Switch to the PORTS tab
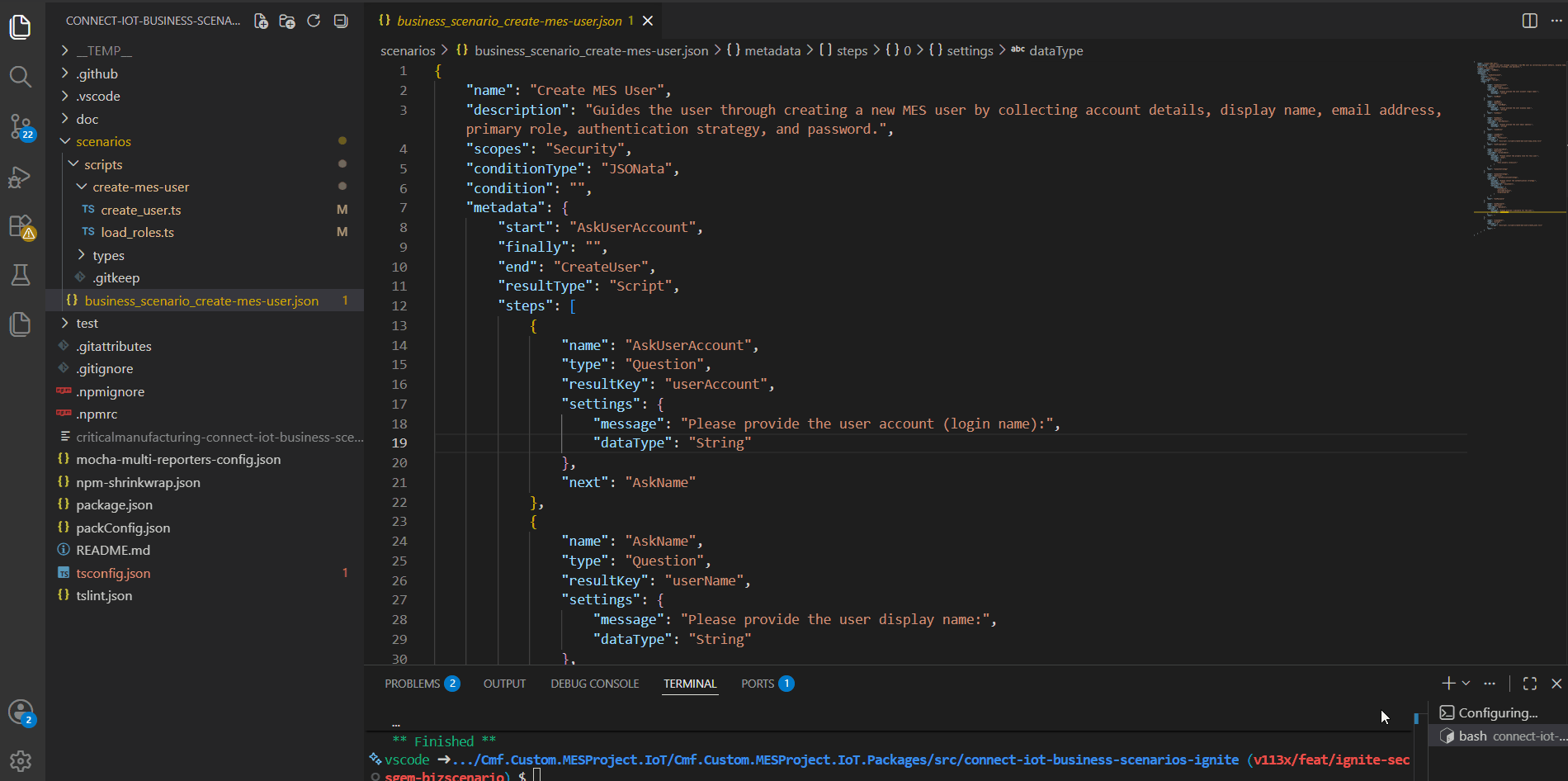Screen dimensions: 1568x781 pyautogui.click(x=767, y=684)
